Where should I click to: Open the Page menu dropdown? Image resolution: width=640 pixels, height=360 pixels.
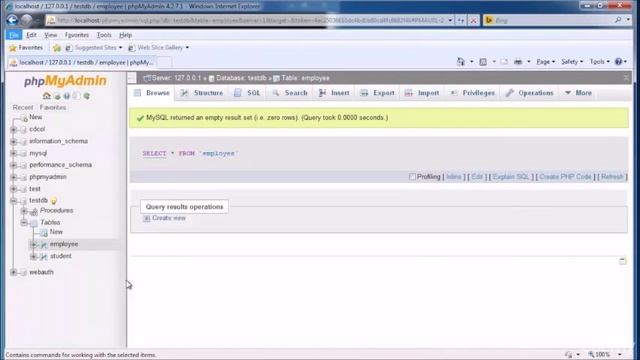point(546,62)
